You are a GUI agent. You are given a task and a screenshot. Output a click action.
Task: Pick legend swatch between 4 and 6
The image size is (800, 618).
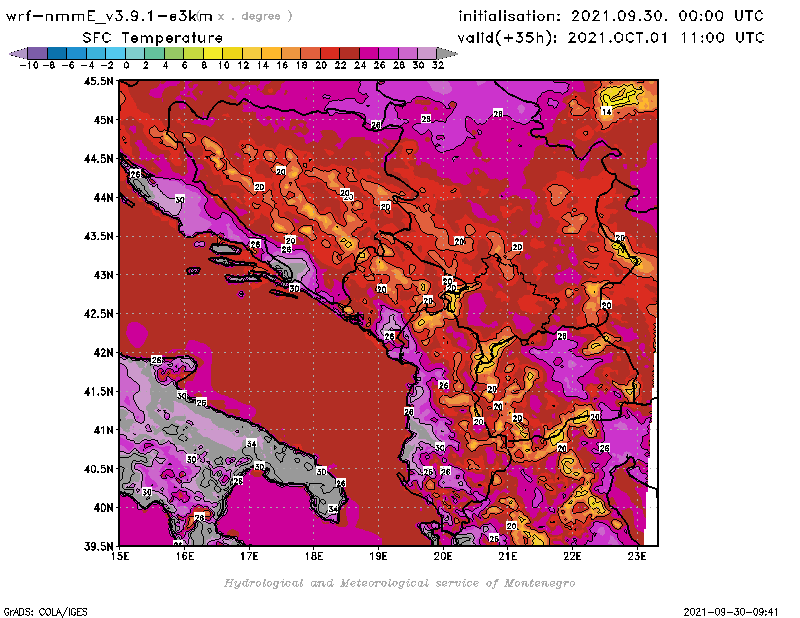[x=174, y=54]
